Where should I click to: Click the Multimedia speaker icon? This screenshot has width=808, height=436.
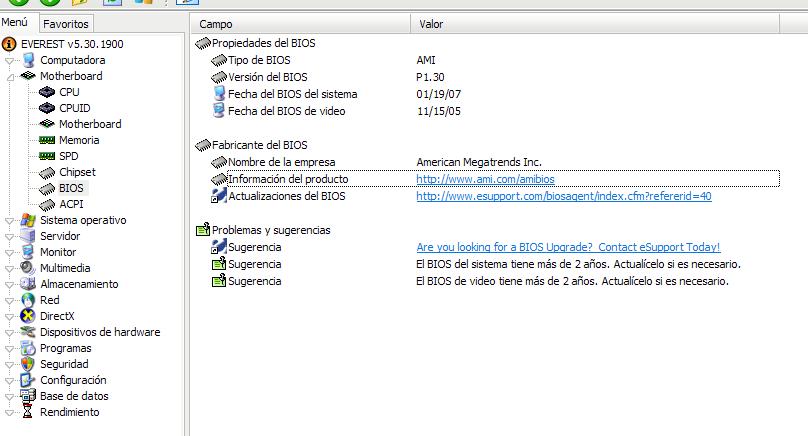tap(28, 268)
